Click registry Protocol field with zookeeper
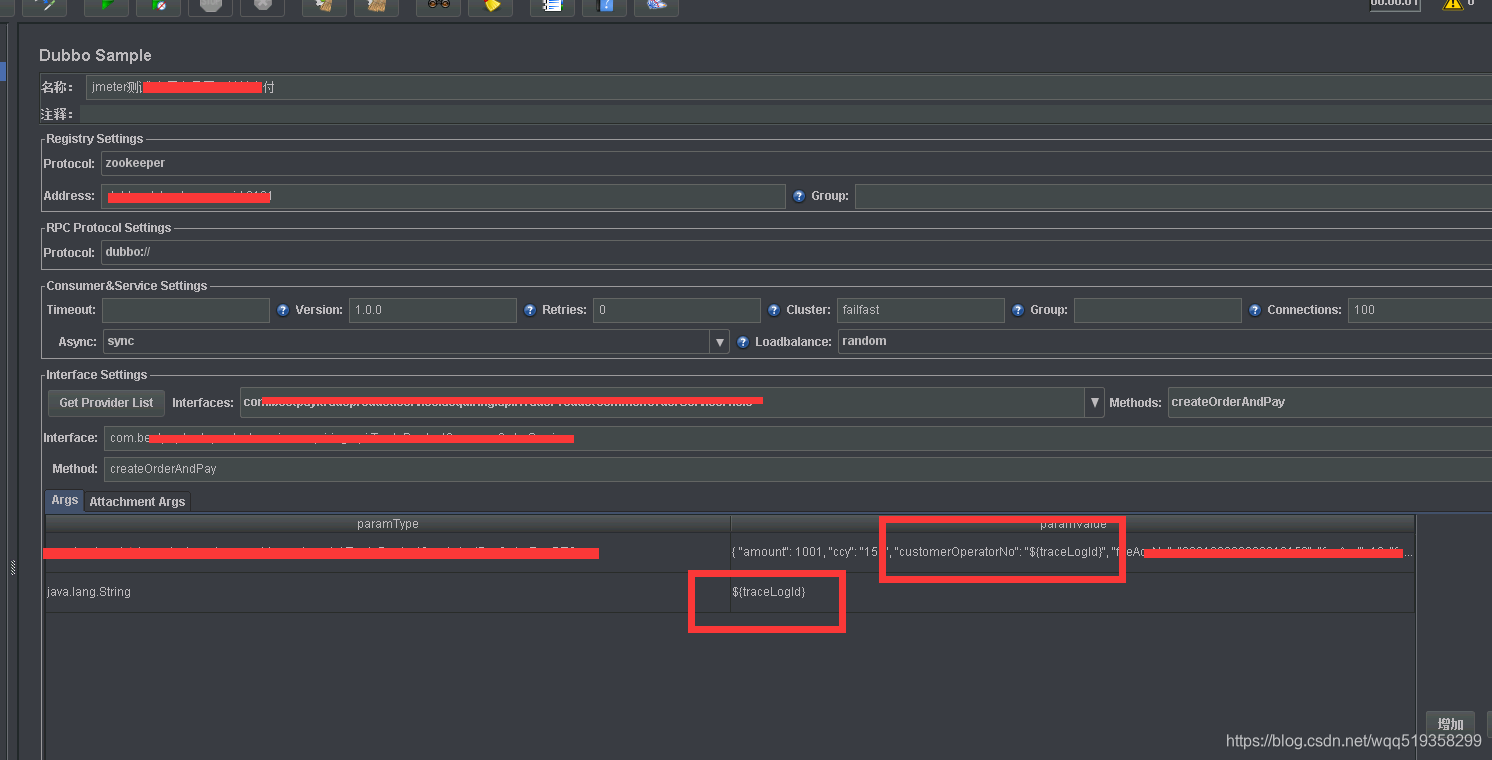This screenshot has height=760, width=1492. pos(796,163)
